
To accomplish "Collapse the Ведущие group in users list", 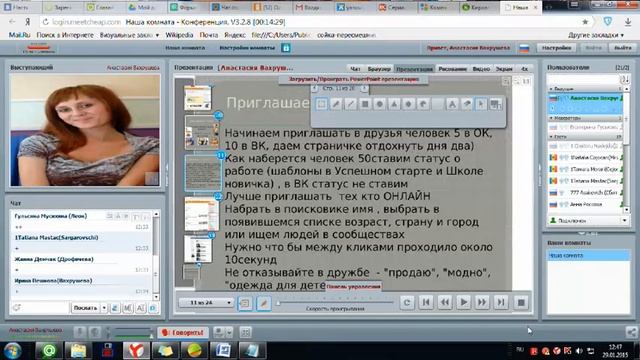I will coord(551,89).
